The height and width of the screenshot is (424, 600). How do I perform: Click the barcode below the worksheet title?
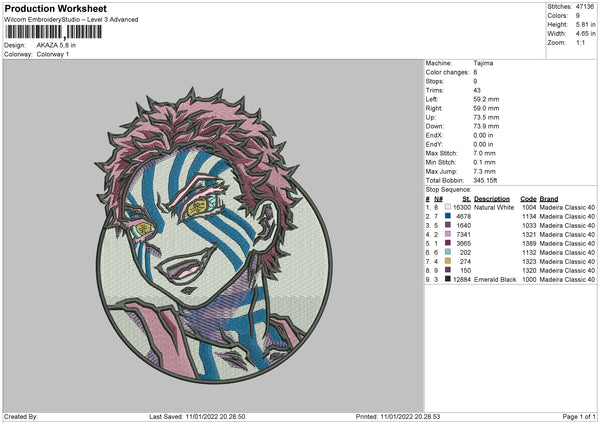click(54, 32)
